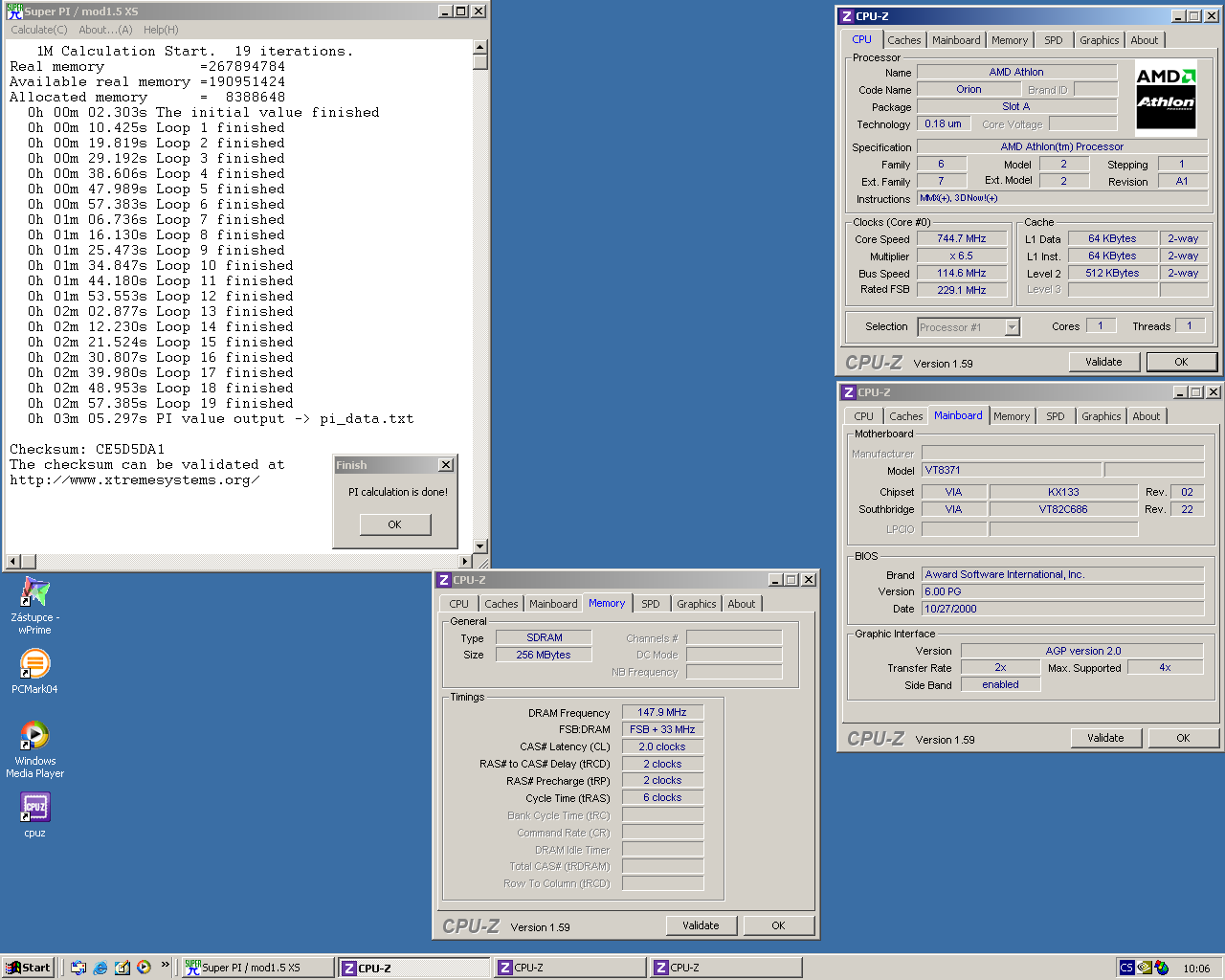
Task: Click the CS language indicator in tray
Action: click(x=1126, y=968)
